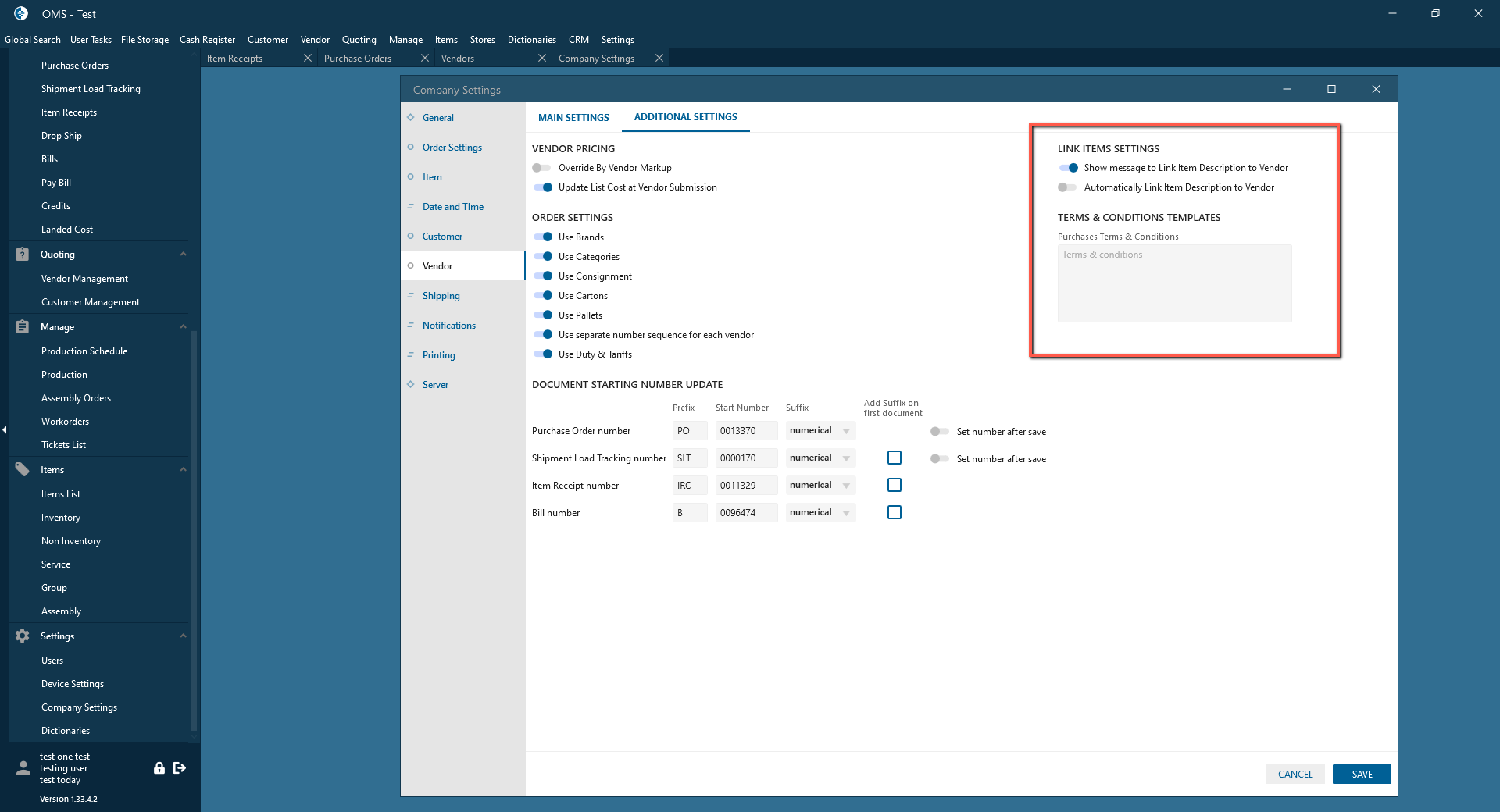Collapse the Quoting section in sidebar

pyautogui.click(x=183, y=255)
